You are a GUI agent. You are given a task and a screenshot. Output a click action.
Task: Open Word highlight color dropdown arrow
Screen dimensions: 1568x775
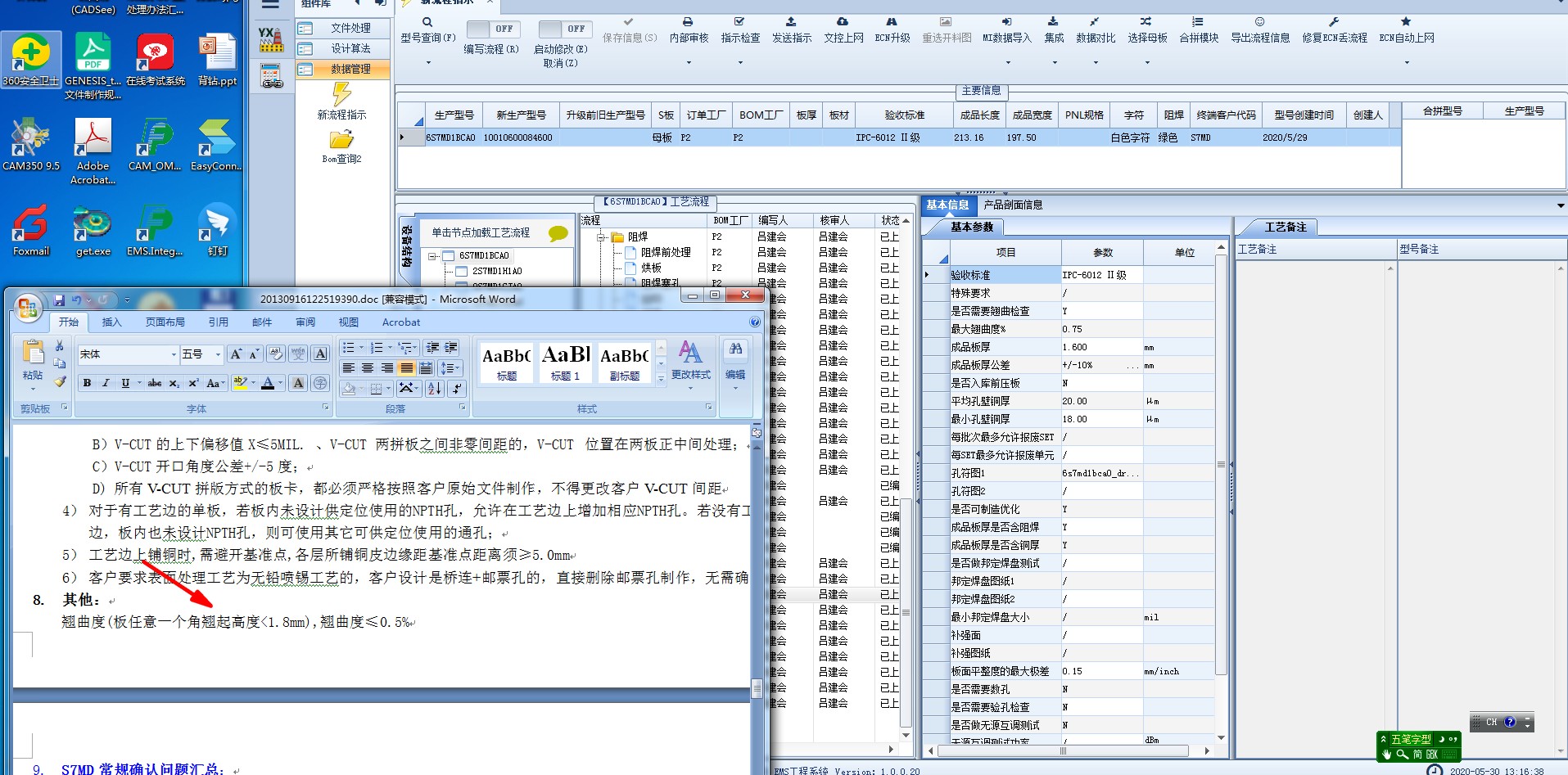pyautogui.click(x=253, y=383)
